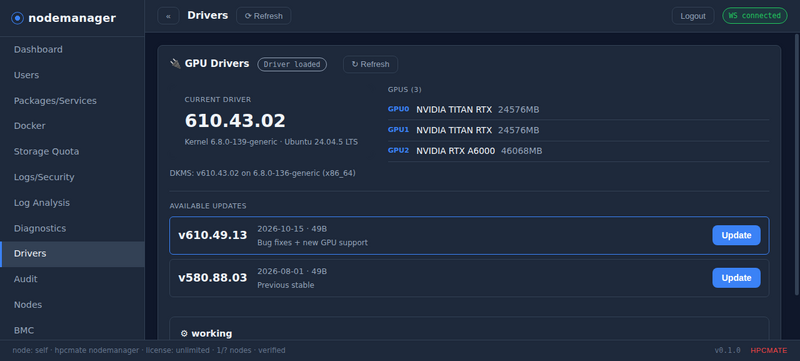
Task: Click the WS connected status badge
Action: coord(754,15)
